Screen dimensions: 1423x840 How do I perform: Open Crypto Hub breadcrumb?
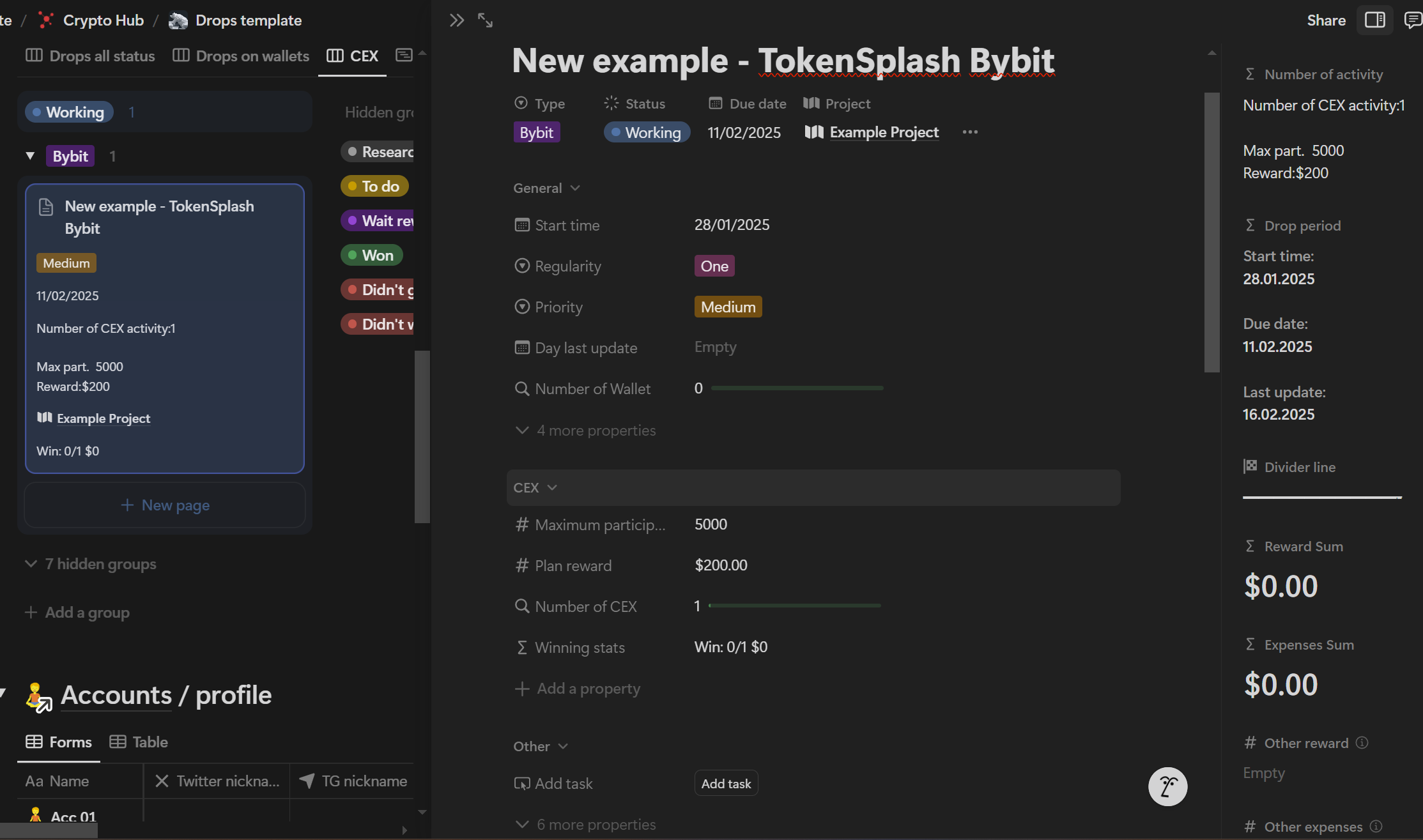(91, 20)
